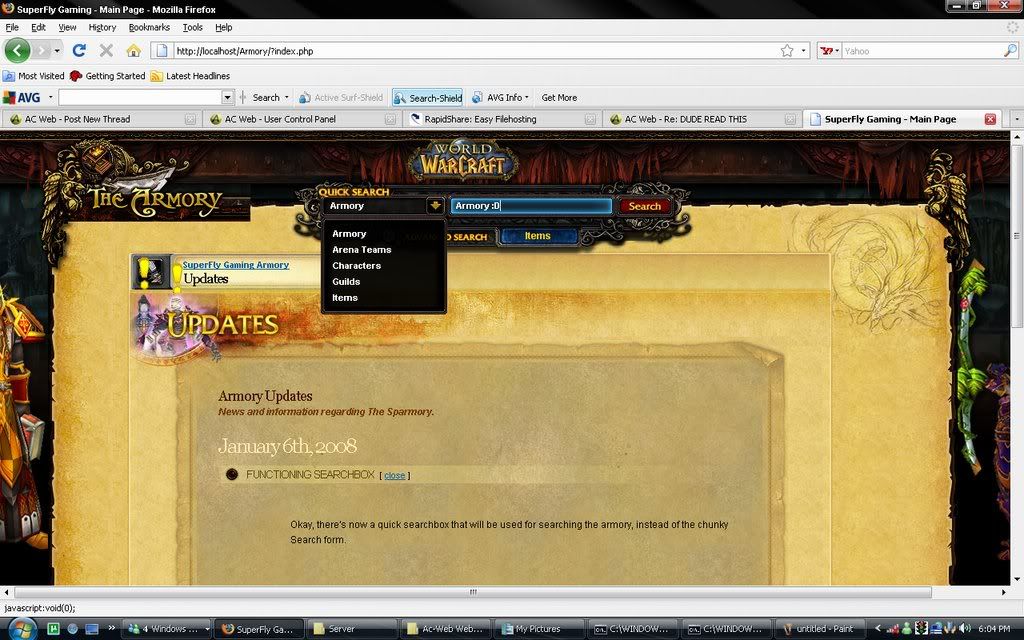Close the SuperFly Gaming - Main Page tab

point(990,119)
